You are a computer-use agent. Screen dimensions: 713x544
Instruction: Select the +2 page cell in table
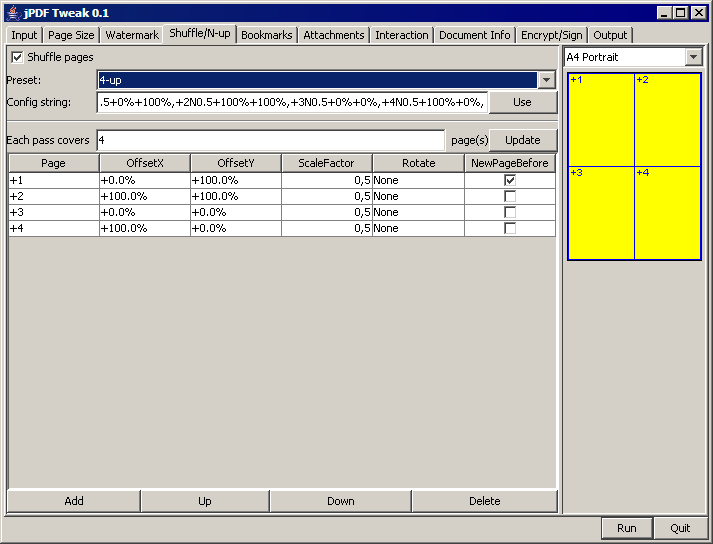click(x=54, y=196)
